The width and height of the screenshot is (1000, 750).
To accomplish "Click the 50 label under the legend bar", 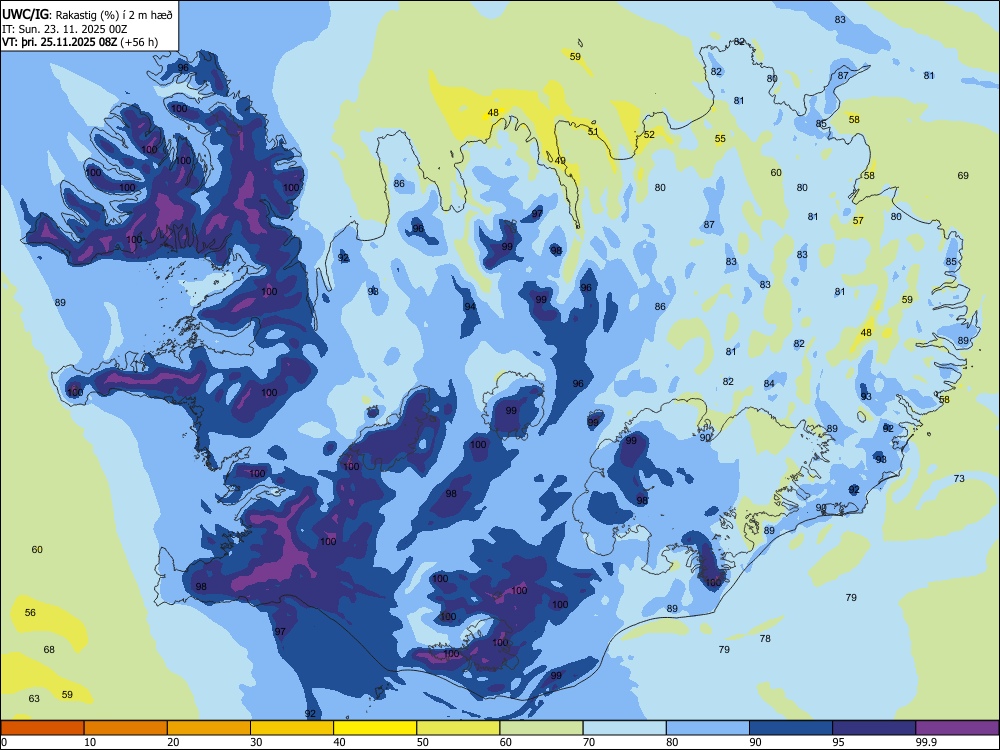I will coord(423,742).
